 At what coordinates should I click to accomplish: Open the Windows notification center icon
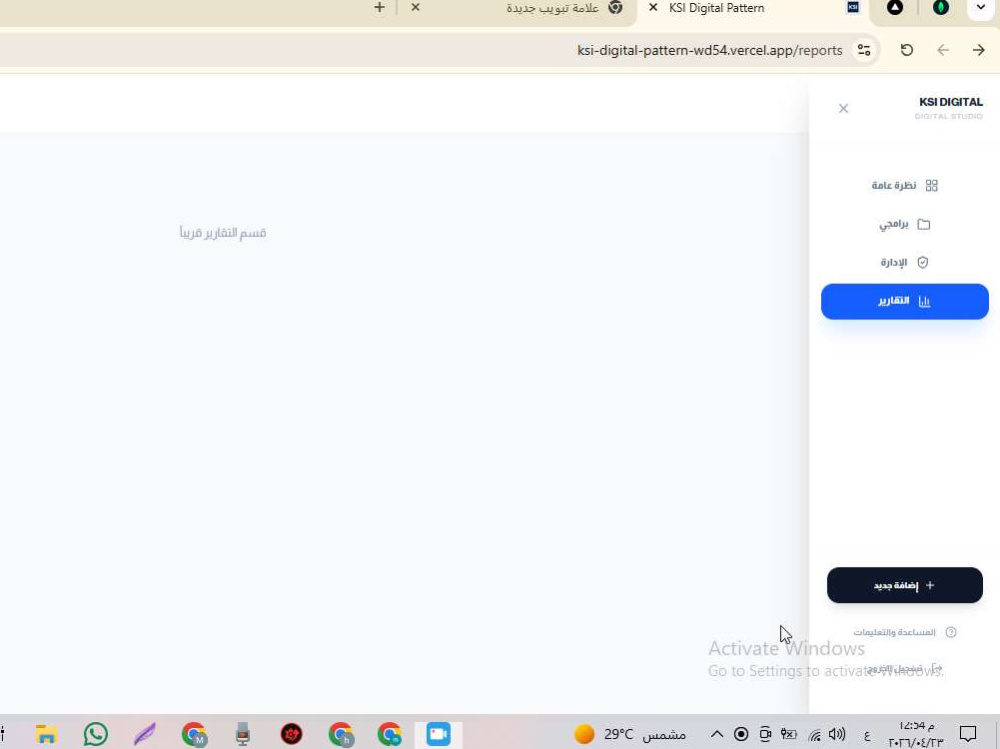point(968,734)
